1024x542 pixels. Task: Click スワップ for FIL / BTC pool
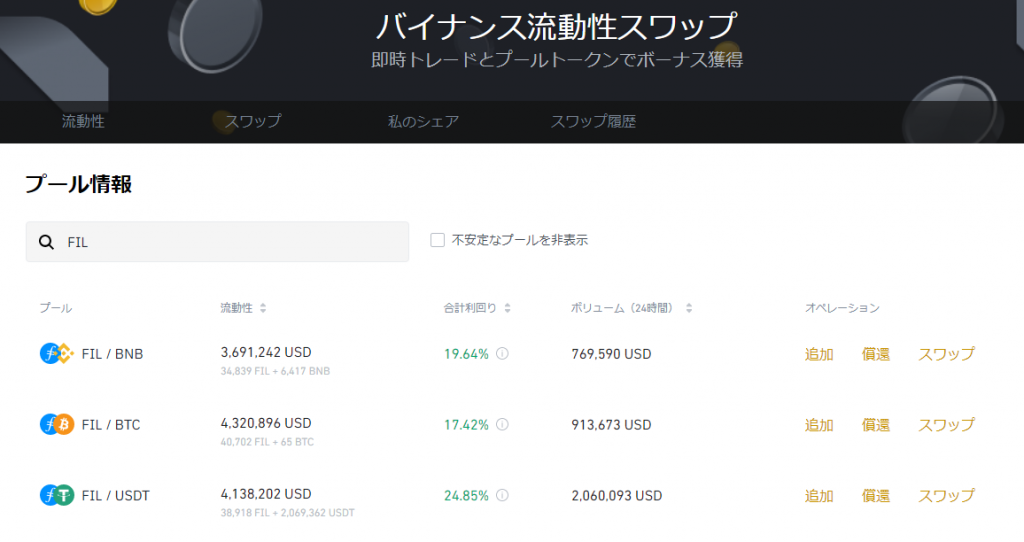tap(946, 425)
